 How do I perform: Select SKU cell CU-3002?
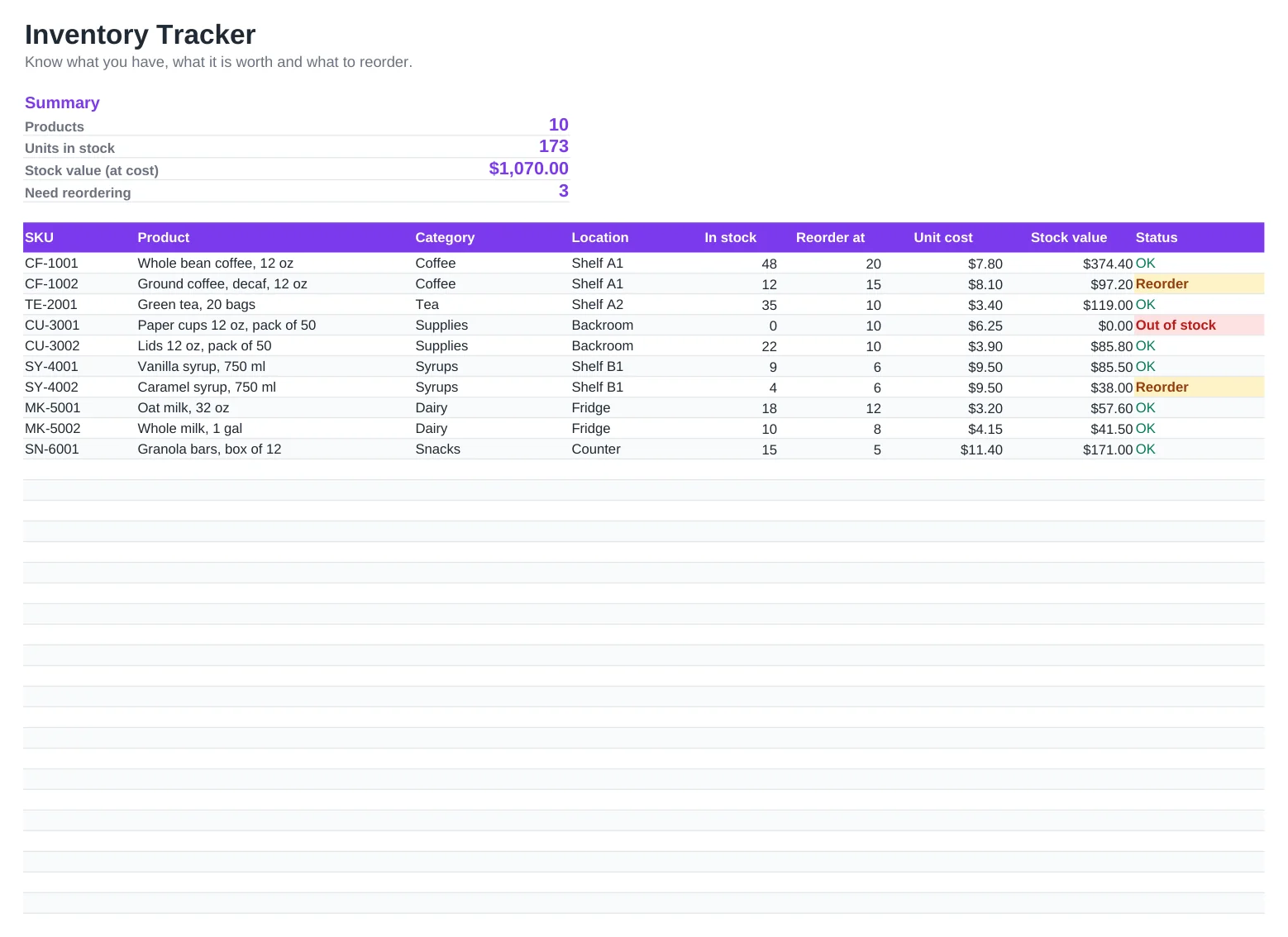point(52,345)
